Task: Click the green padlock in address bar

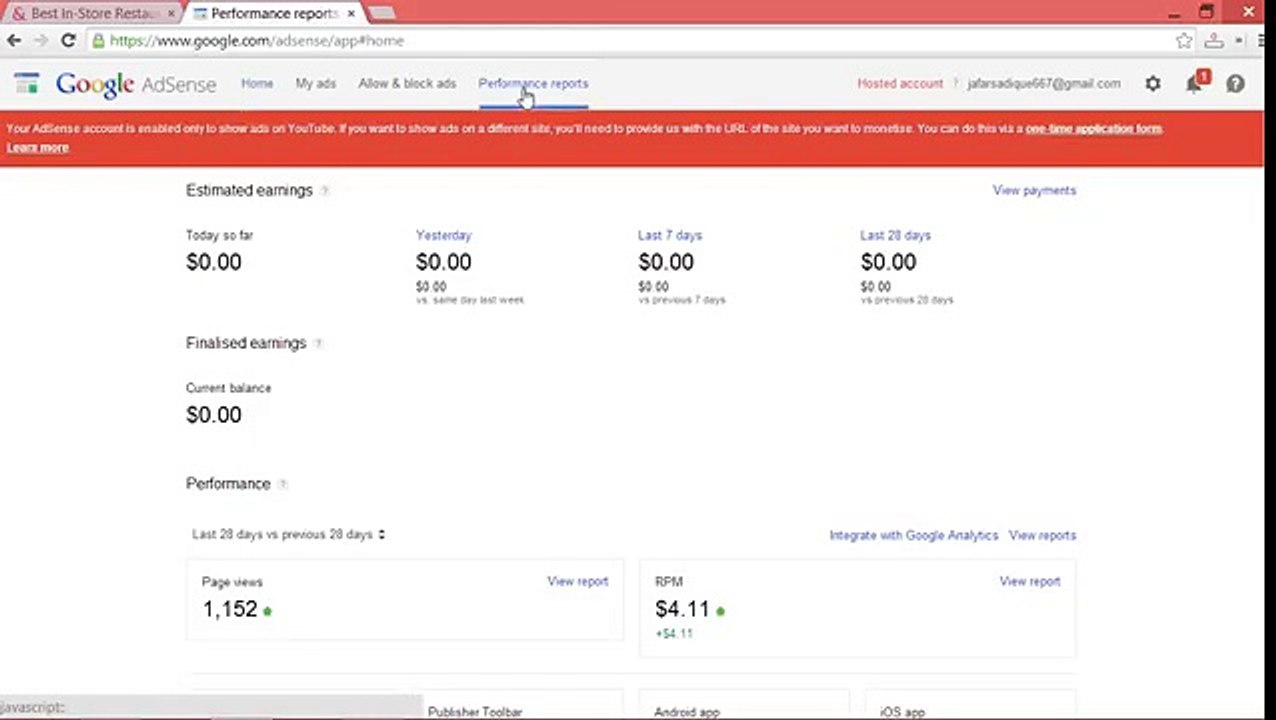Action: click(97, 41)
